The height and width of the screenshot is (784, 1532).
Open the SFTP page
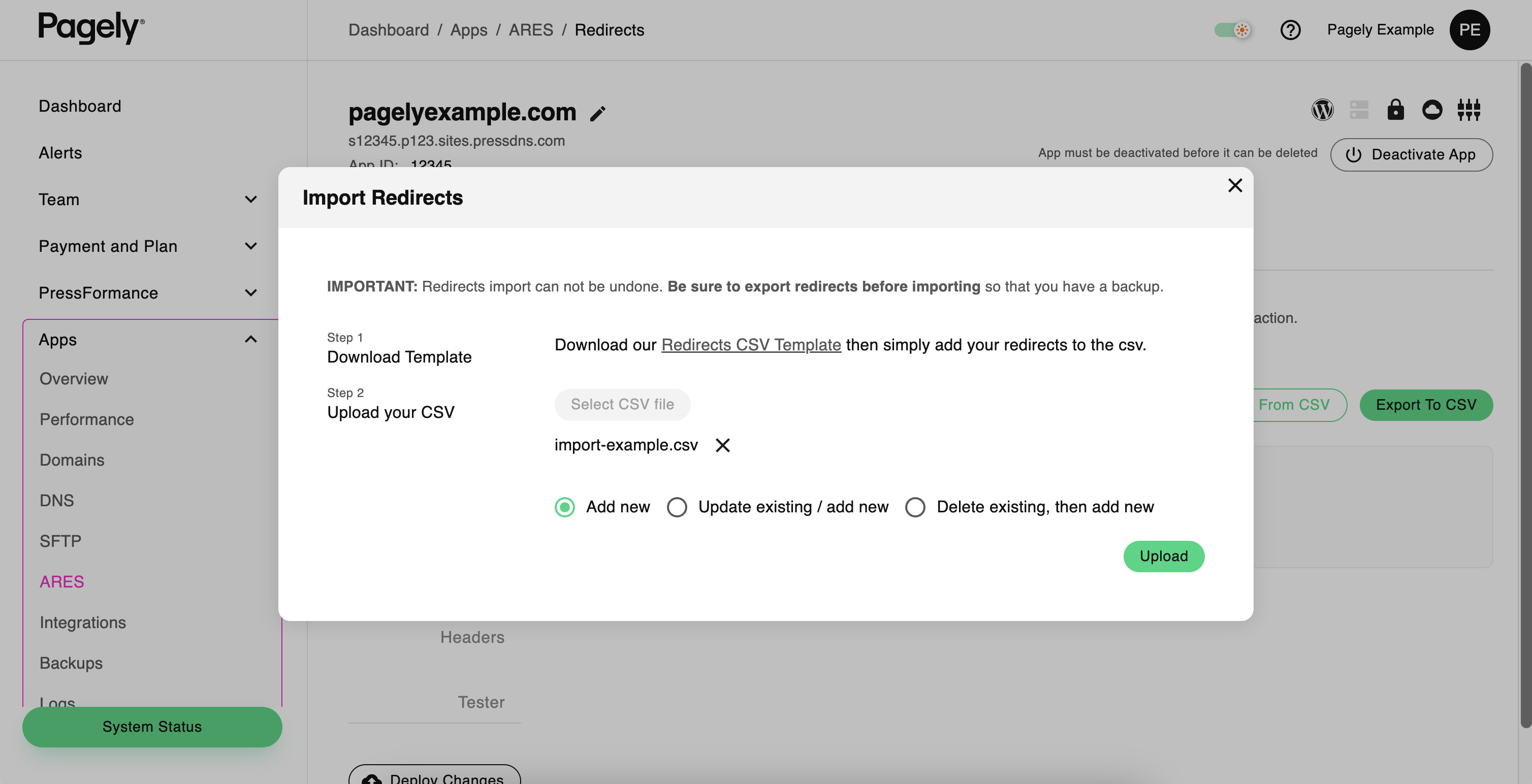click(60, 541)
